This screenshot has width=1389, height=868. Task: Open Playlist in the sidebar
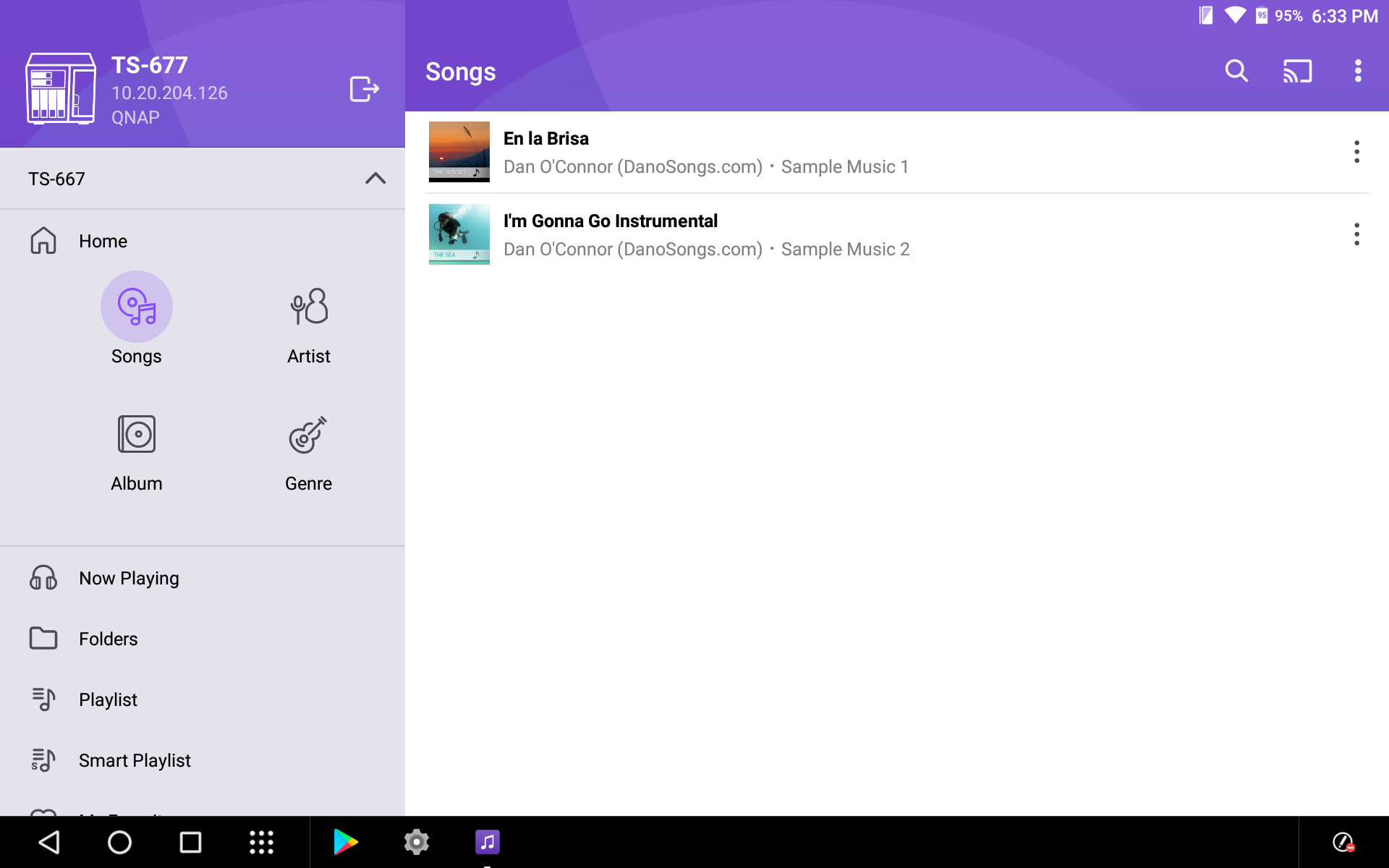point(203,699)
